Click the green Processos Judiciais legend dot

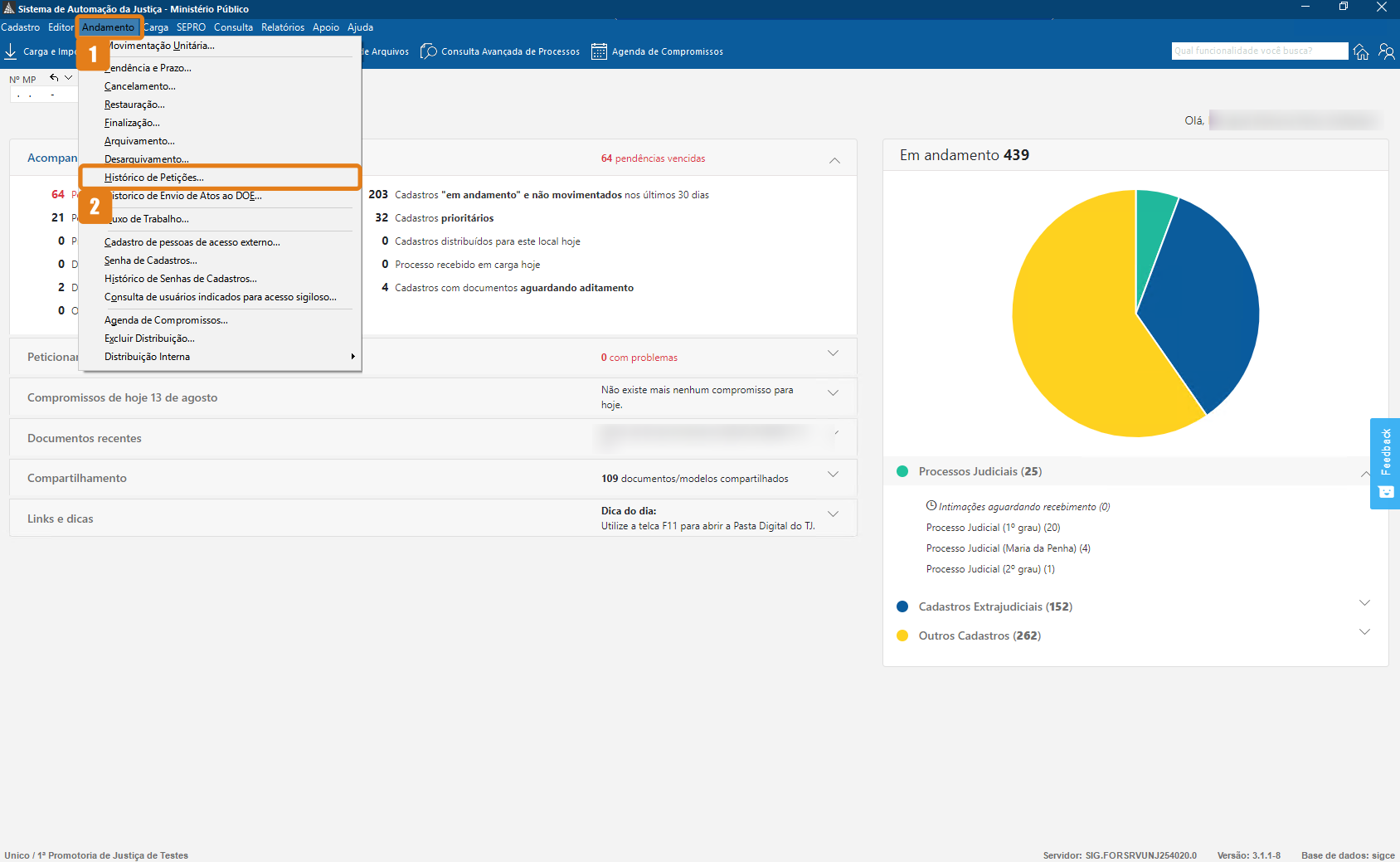[902, 471]
